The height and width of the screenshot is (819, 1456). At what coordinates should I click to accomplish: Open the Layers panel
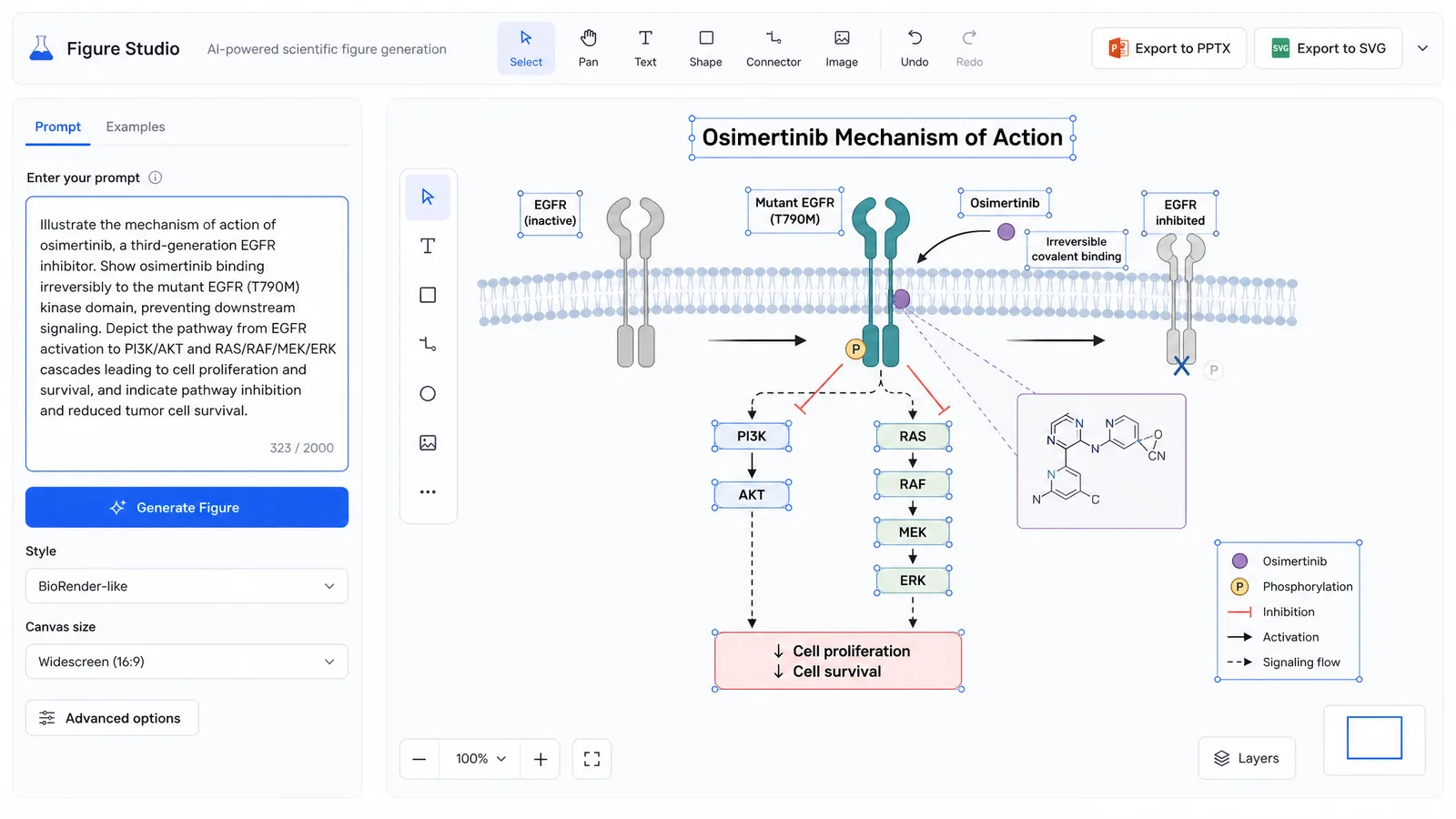pyautogui.click(x=1247, y=758)
